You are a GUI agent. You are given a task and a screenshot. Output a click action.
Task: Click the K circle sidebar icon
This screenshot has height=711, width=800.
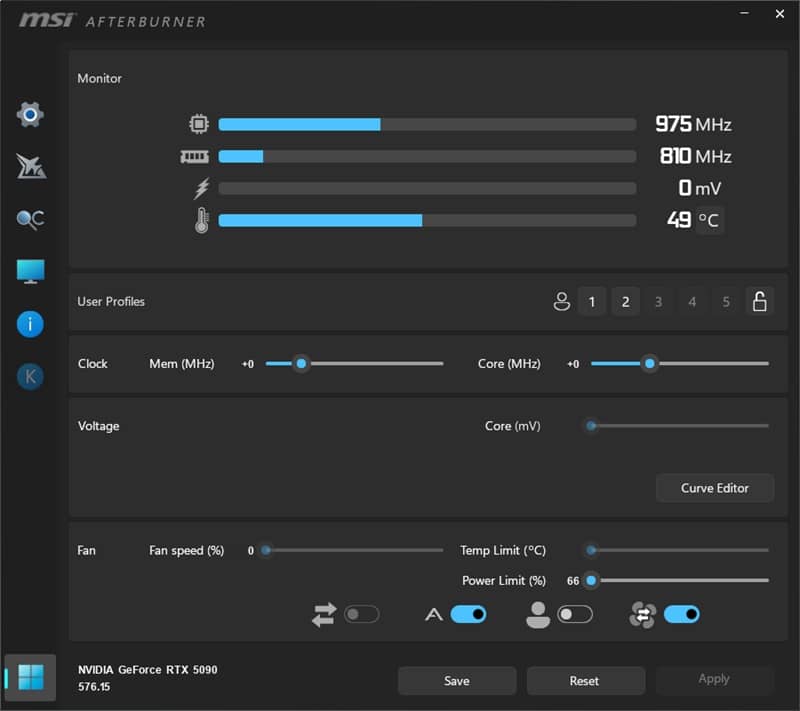pos(30,377)
